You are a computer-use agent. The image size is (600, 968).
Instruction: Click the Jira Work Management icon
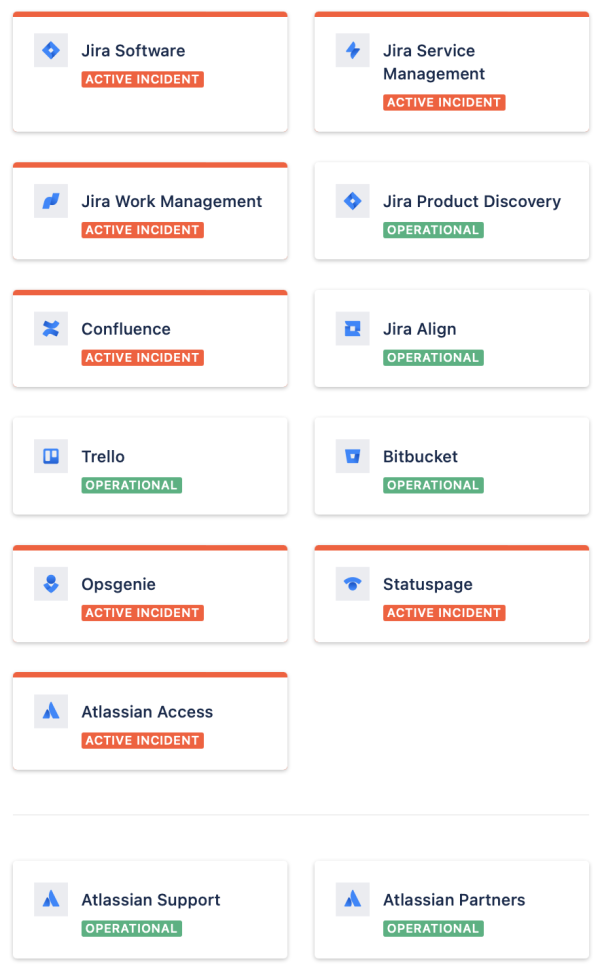coord(51,201)
